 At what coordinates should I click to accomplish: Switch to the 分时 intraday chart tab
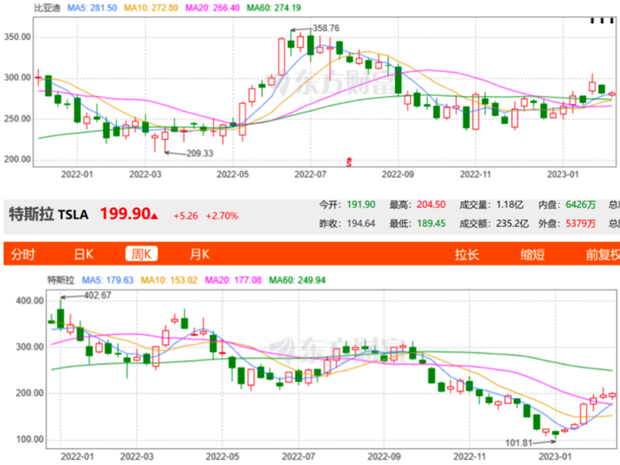(x=23, y=254)
